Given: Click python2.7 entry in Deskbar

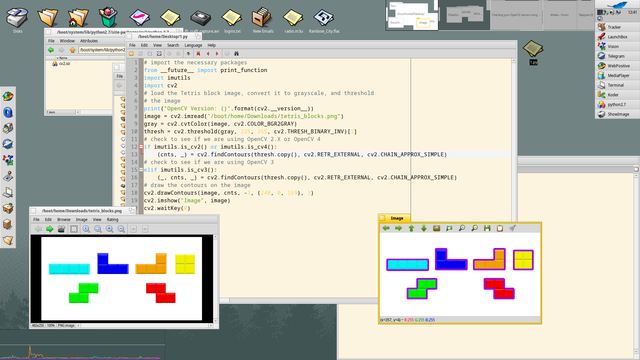Looking at the screenshot, I should point(617,104).
